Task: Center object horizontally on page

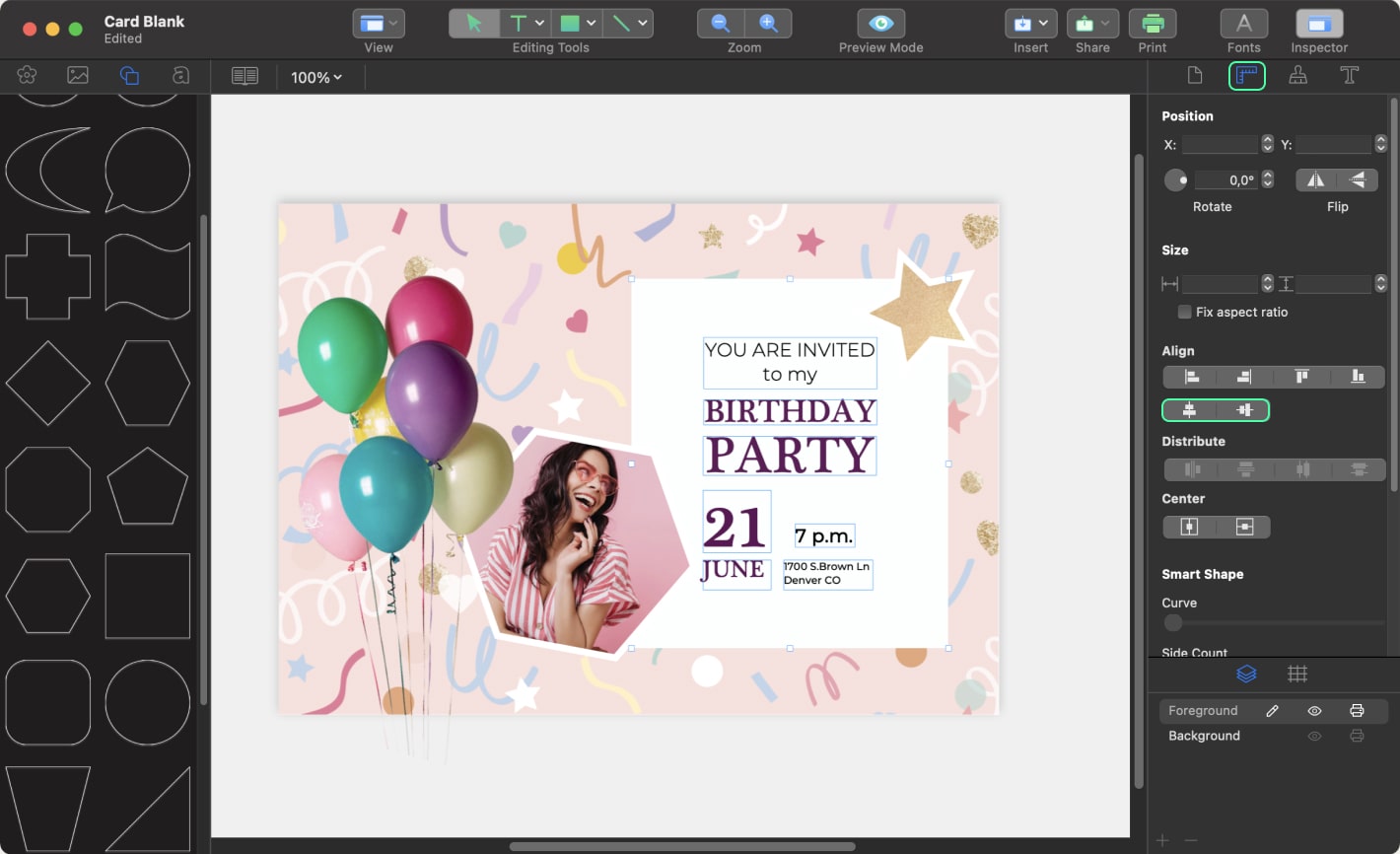Action: pyautogui.click(x=1190, y=528)
